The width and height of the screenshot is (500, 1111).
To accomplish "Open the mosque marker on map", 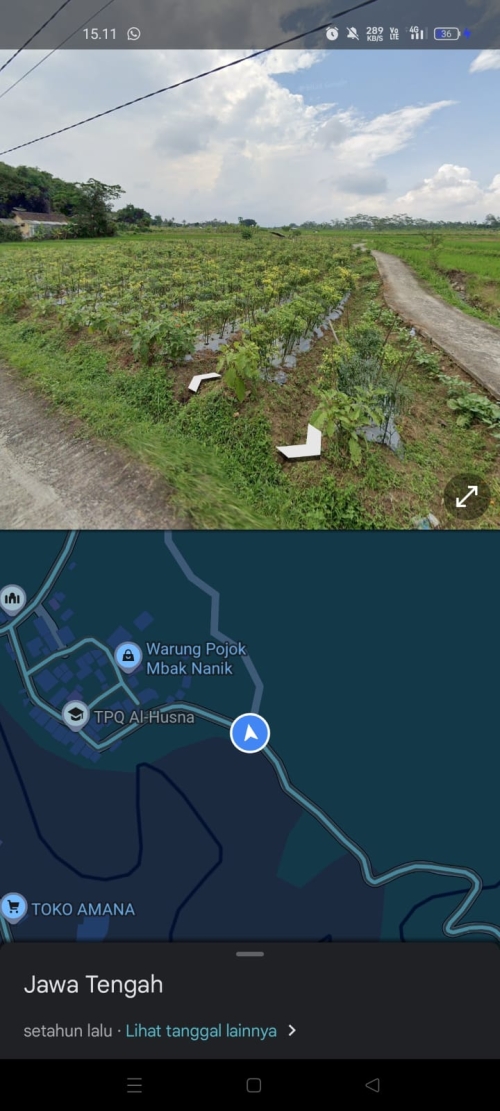I will click(x=12, y=599).
